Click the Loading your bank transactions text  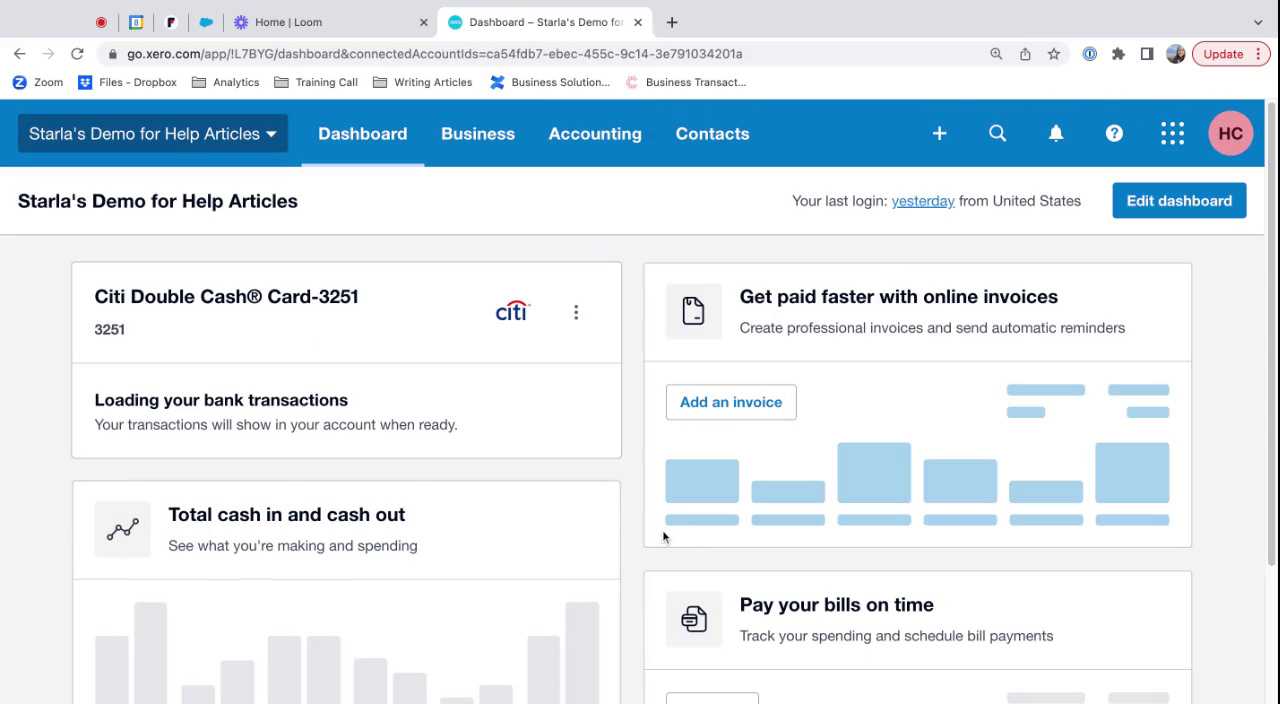[221, 400]
